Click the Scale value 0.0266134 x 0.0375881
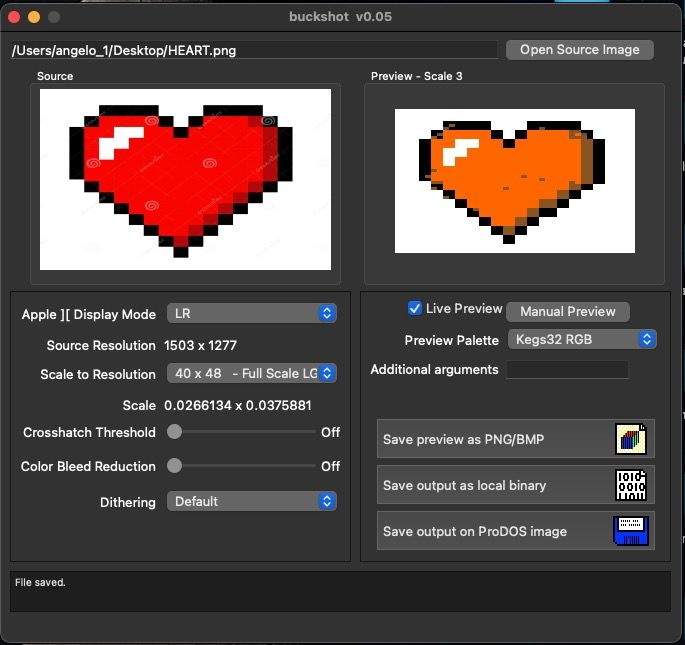 pos(238,406)
